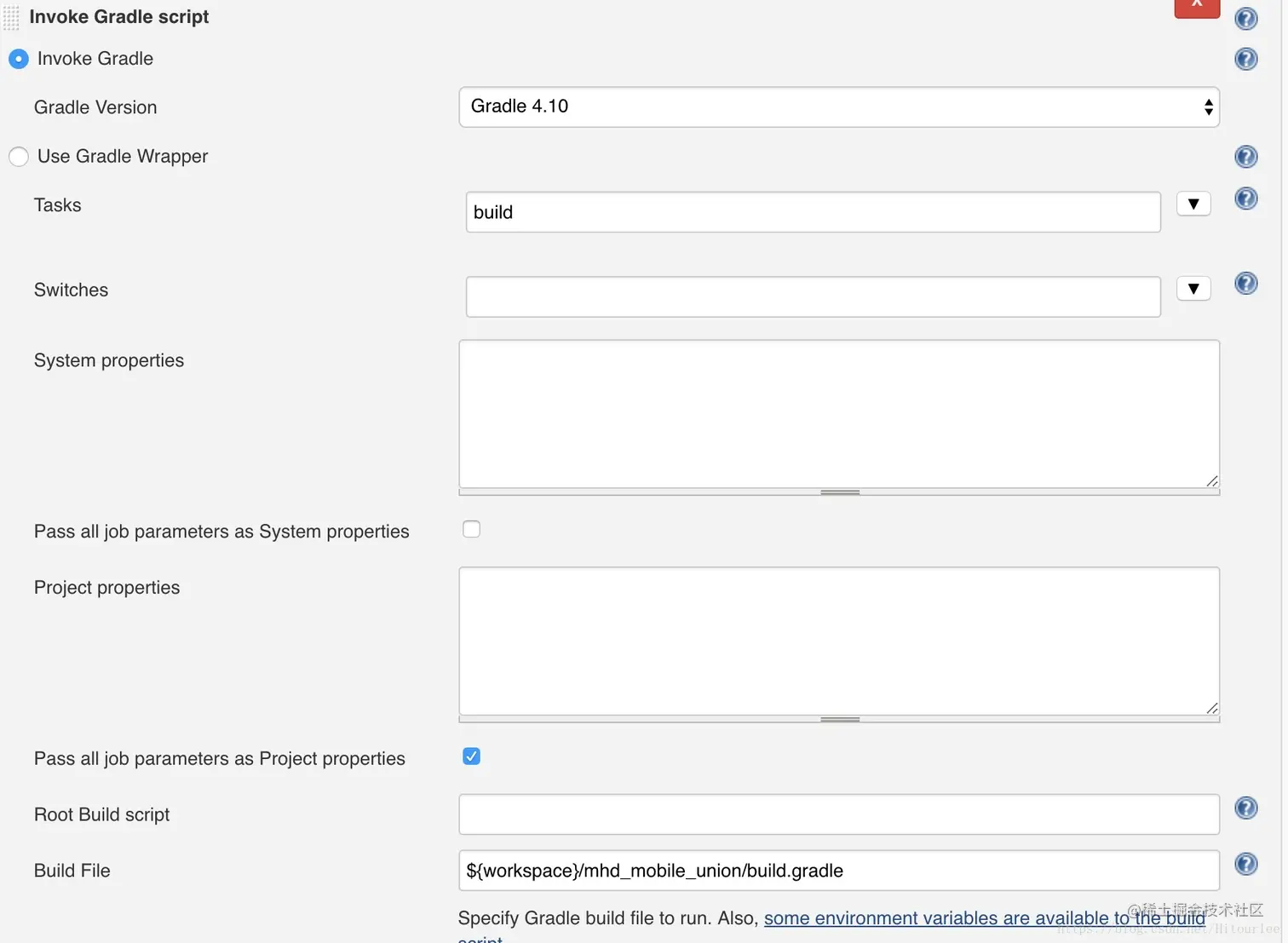Enable Pass all job parameters as System properties
Viewport: 1288px width, 943px height.
tap(471, 529)
